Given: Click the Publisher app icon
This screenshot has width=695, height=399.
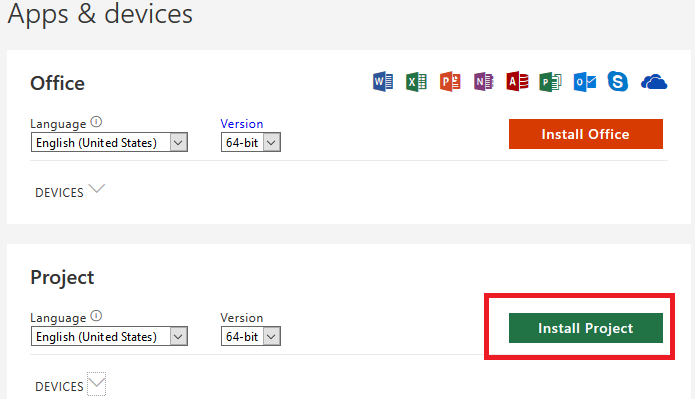Looking at the screenshot, I should [x=551, y=82].
